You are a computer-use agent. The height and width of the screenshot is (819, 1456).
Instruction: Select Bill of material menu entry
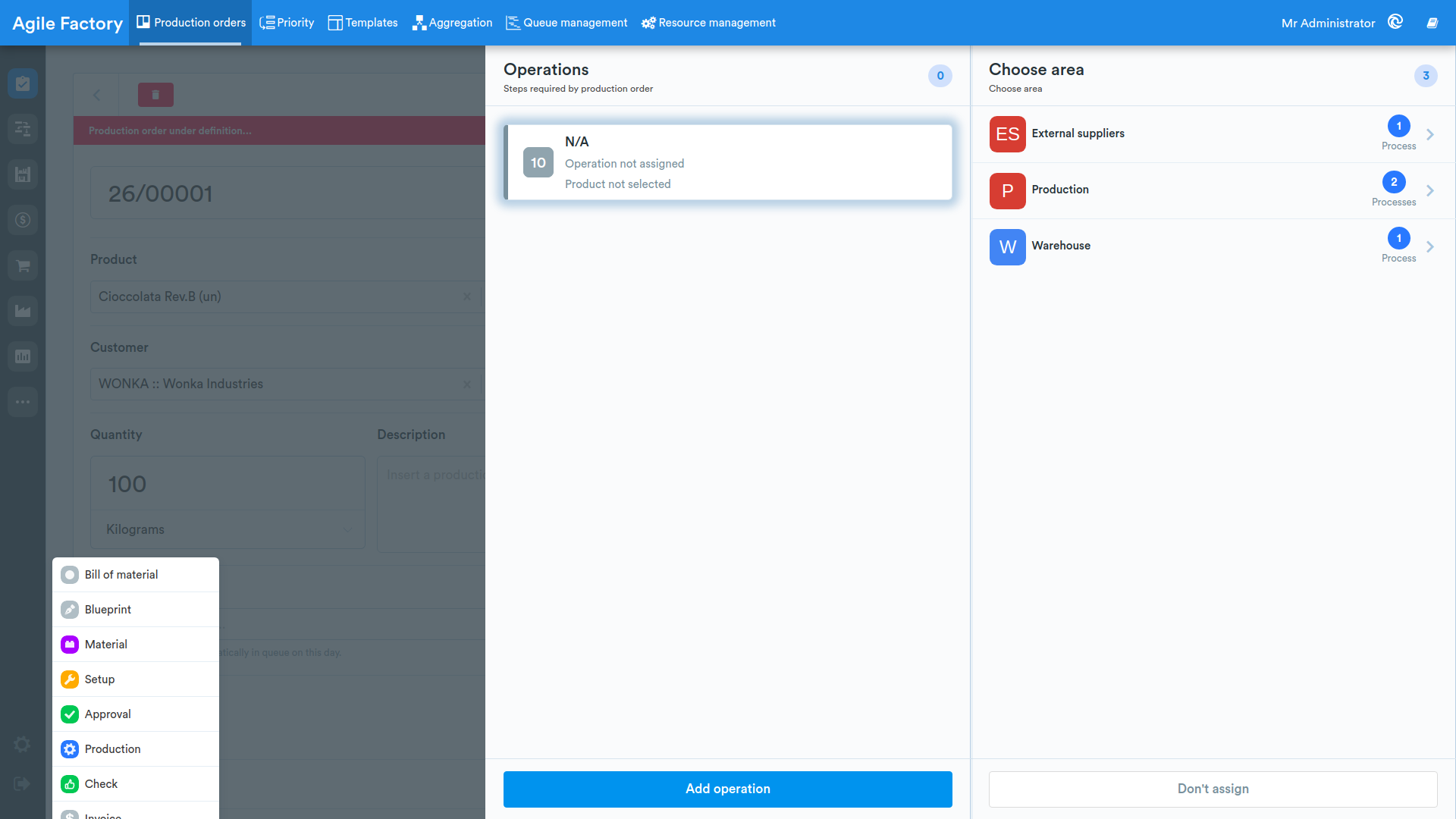coord(136,575)
